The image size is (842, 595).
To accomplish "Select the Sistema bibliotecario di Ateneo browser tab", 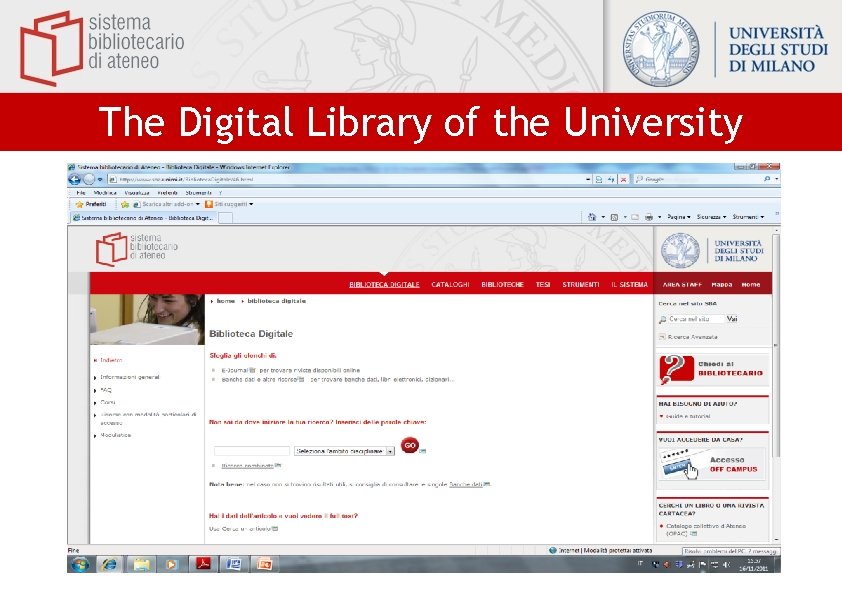I will pyautogui.click(x=143, y=218).
